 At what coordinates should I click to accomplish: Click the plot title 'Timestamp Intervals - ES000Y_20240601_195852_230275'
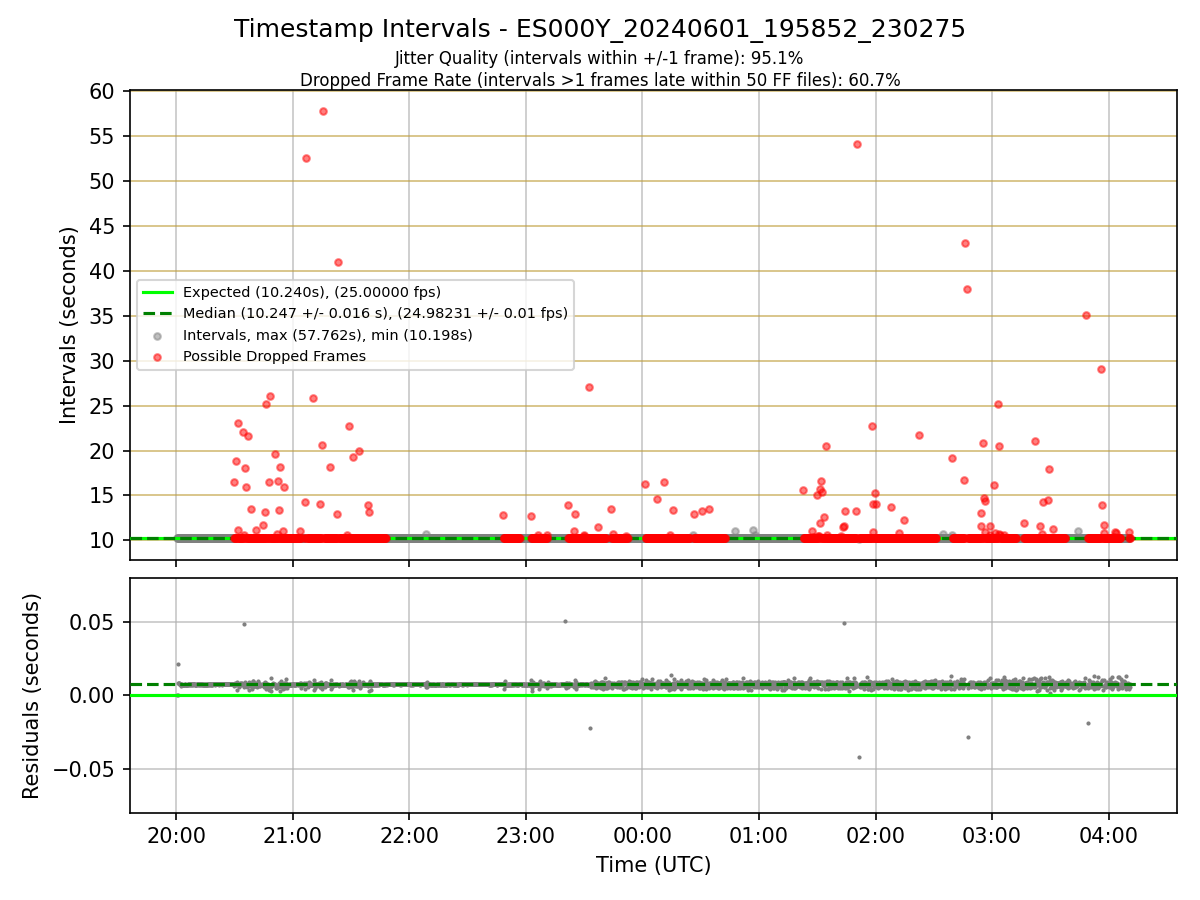[x=600, y=29]
